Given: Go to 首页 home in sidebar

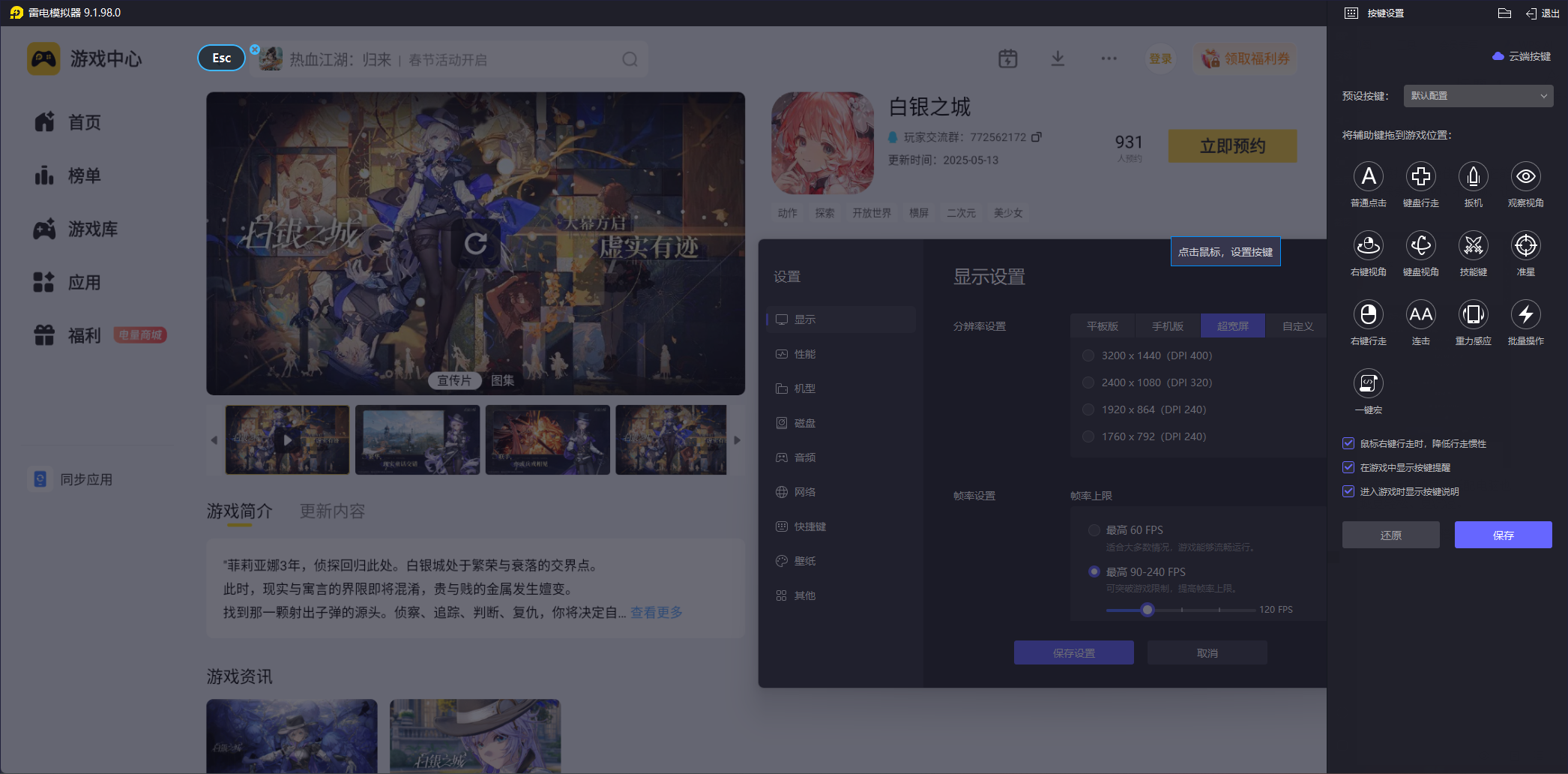Looking at the screenshot, I should (x=67, y=122).
